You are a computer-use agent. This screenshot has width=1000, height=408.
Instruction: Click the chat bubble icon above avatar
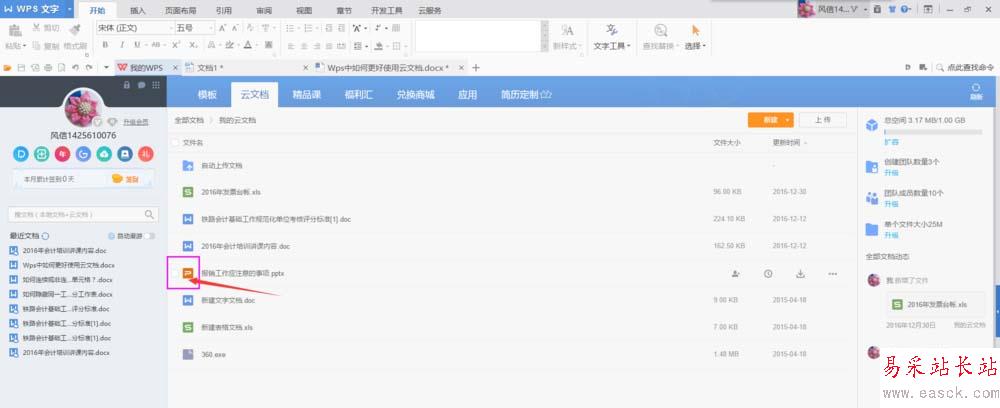tap(141, 85)
